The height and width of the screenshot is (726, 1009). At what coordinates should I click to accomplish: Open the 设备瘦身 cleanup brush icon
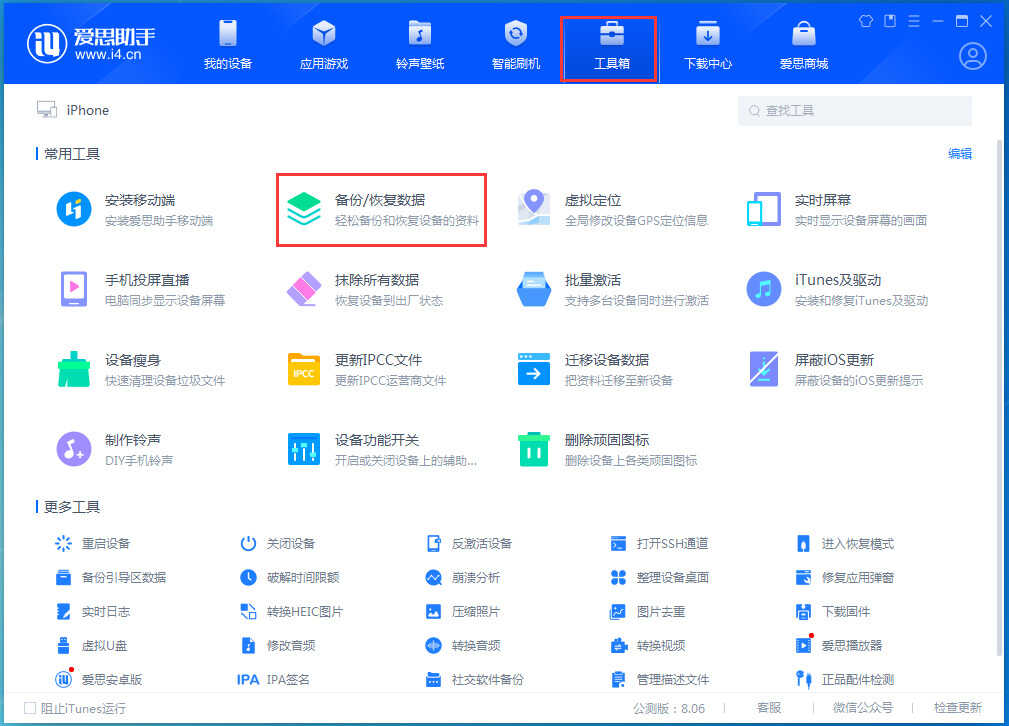[x=74, y=369]
